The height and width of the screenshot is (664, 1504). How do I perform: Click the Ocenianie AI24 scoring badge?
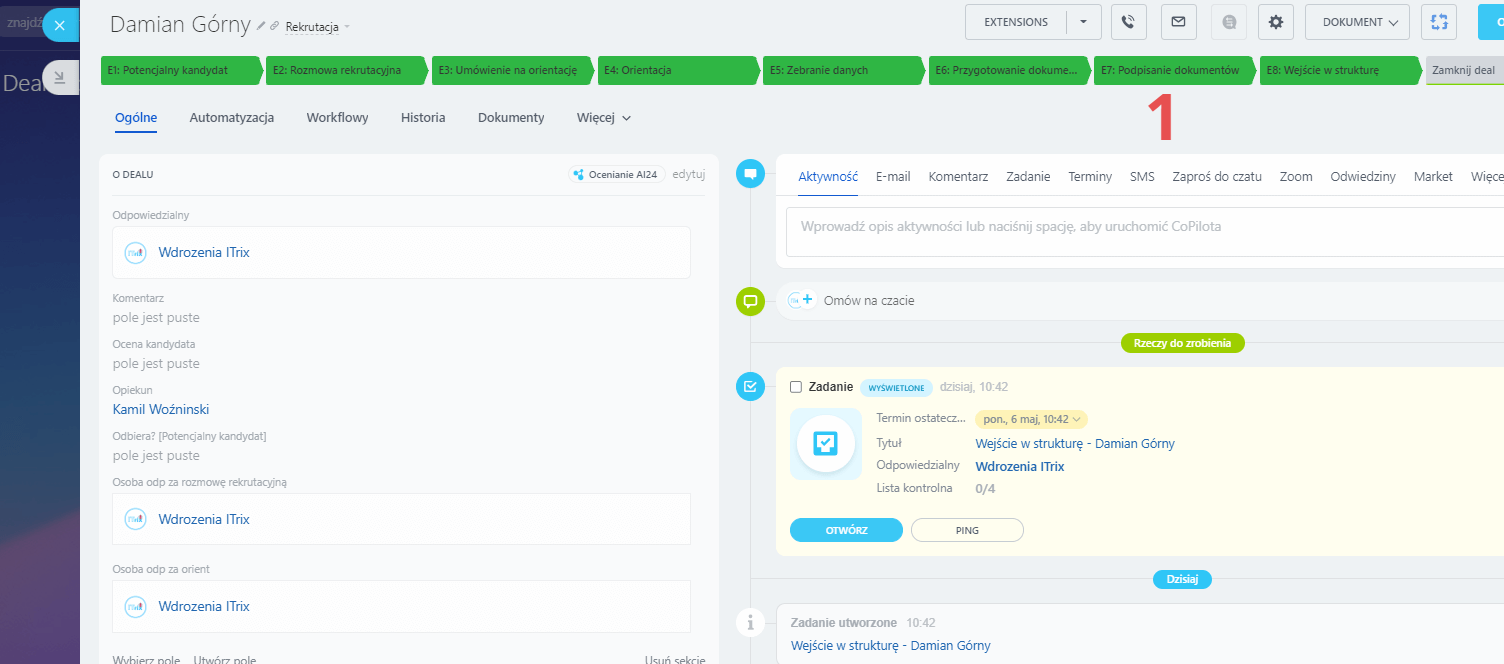tap(614, 174)
